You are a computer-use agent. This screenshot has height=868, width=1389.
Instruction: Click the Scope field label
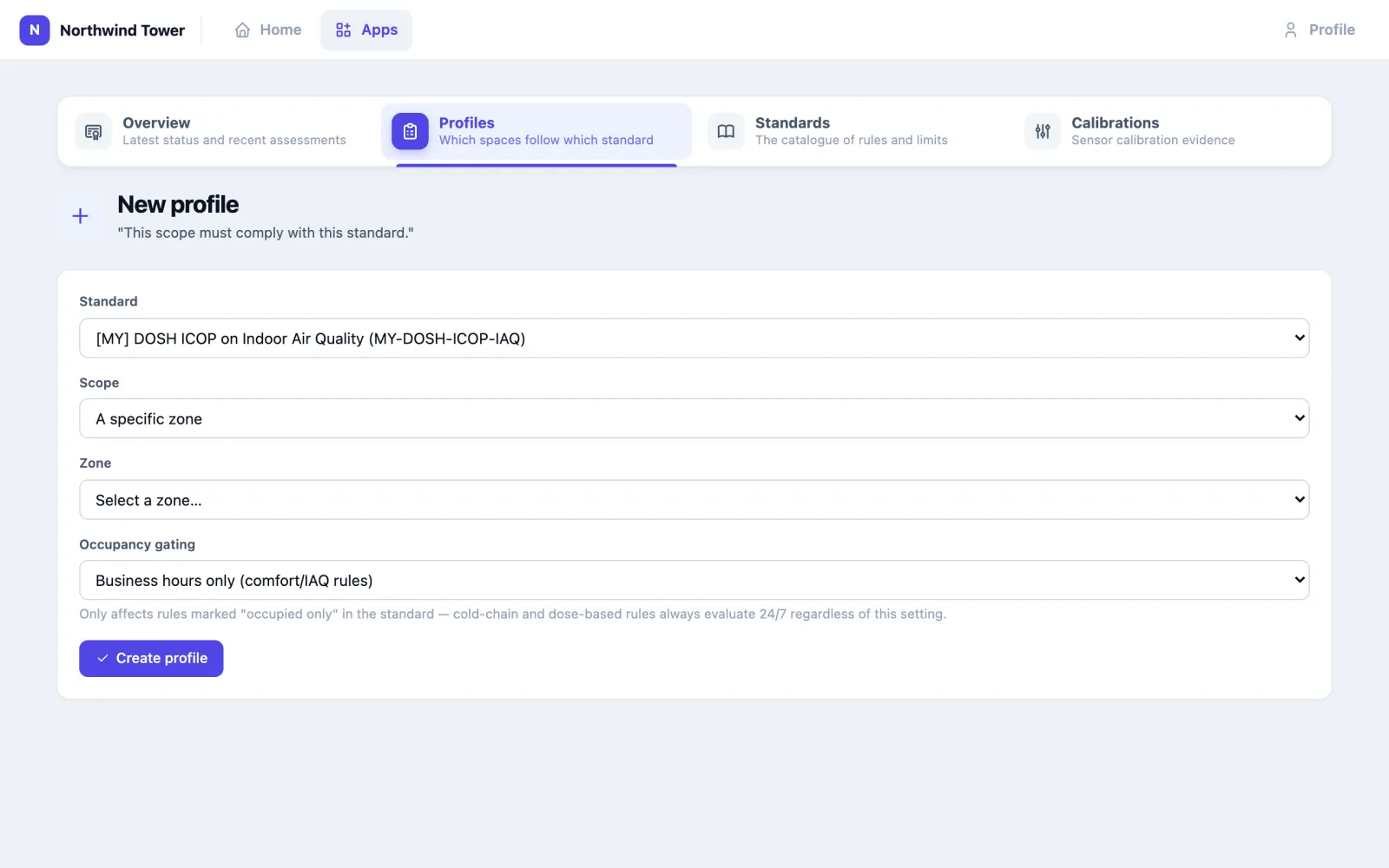99,383
